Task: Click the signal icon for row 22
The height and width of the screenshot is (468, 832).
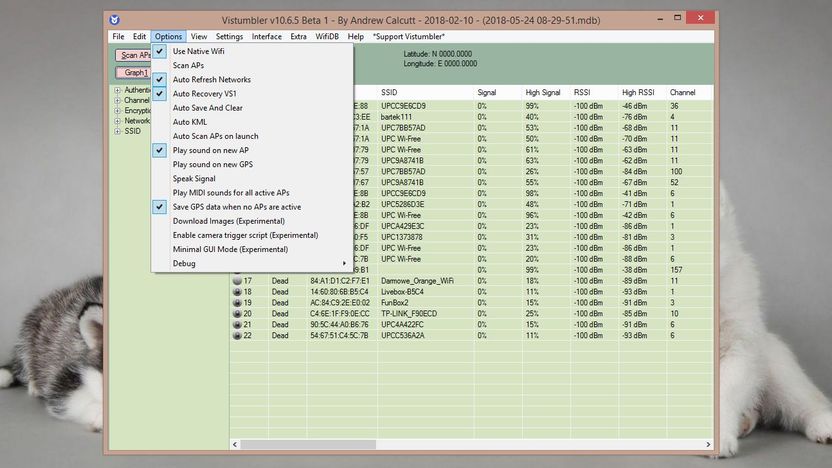Action: 237,336
